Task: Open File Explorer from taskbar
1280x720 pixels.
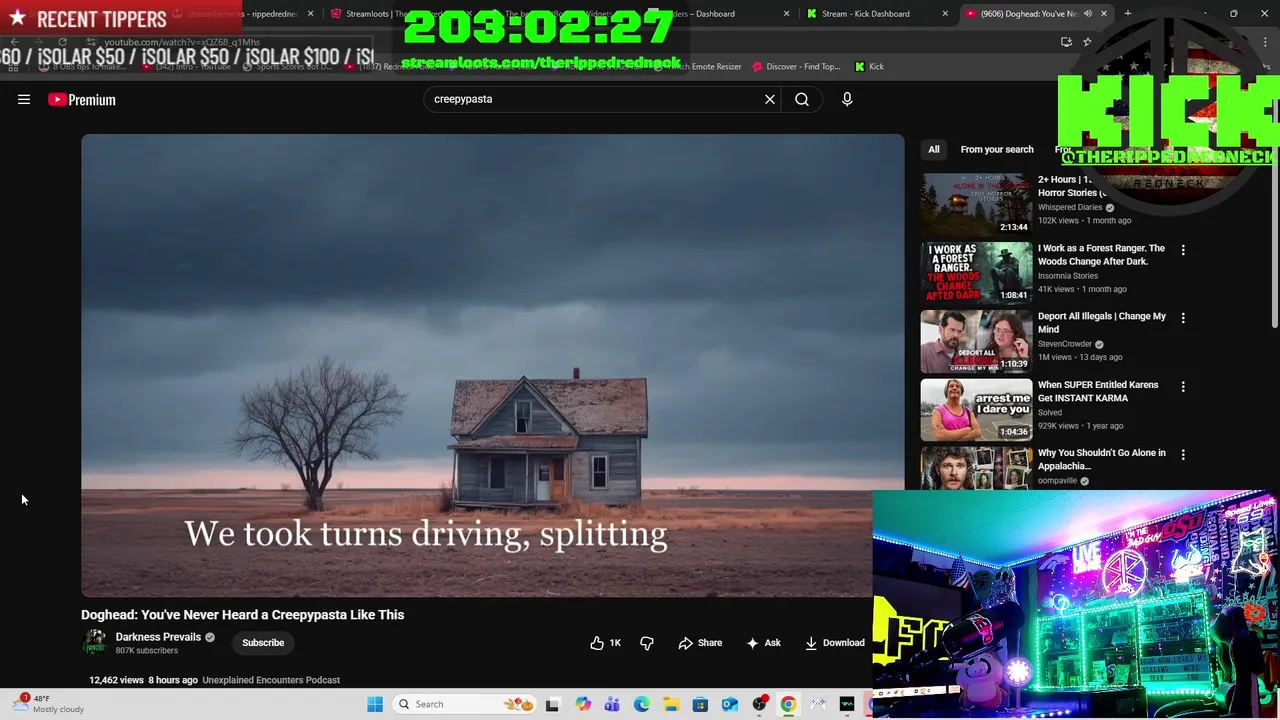Action: [671, 704]
